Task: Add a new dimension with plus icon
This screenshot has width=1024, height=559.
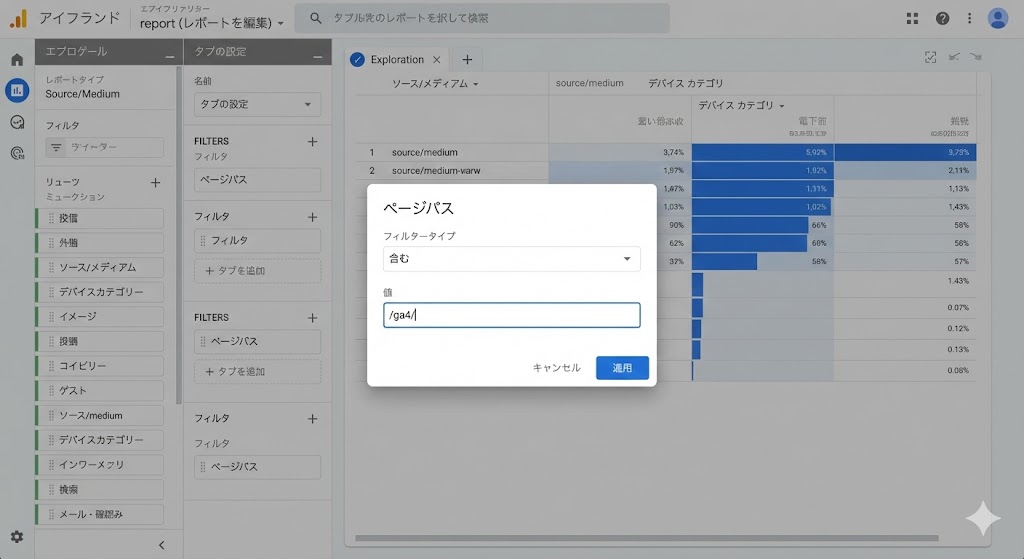Action: [155, 183]
